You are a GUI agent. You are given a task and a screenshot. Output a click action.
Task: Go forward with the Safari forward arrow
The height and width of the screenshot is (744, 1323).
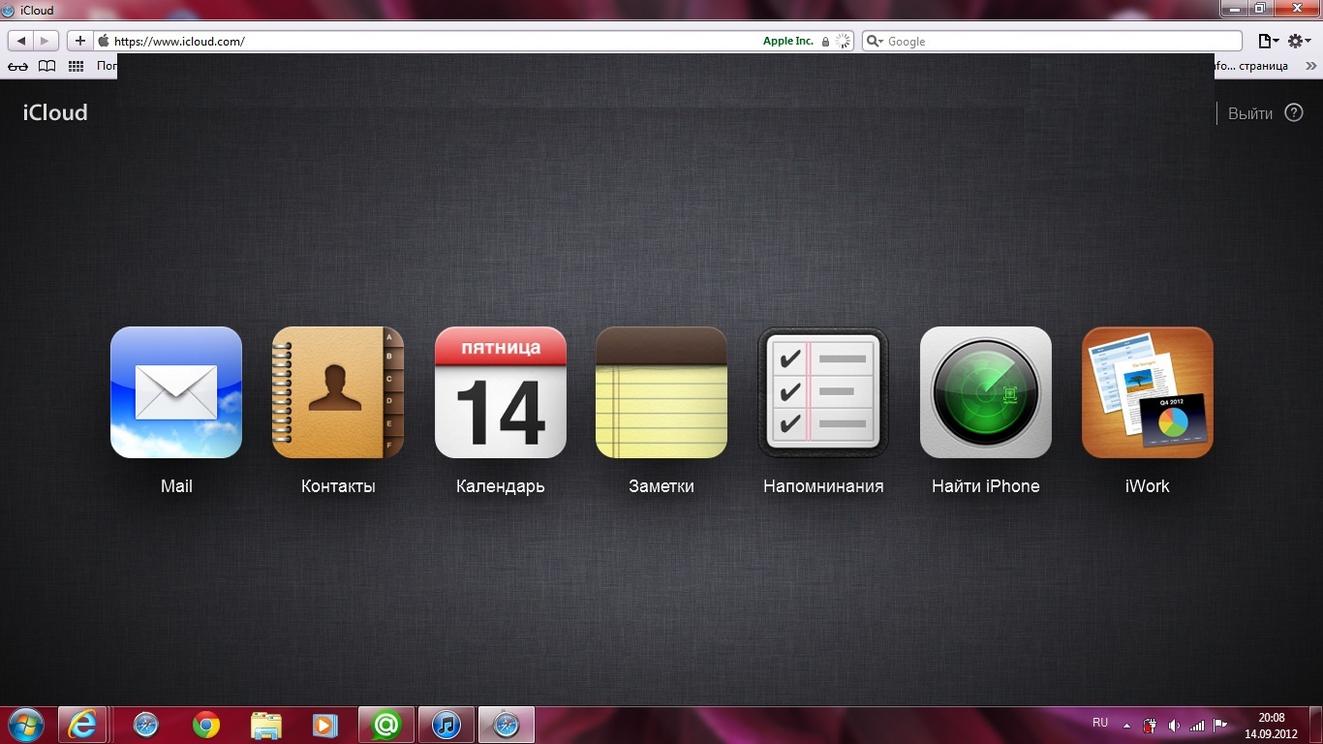(x=46, y=41)
